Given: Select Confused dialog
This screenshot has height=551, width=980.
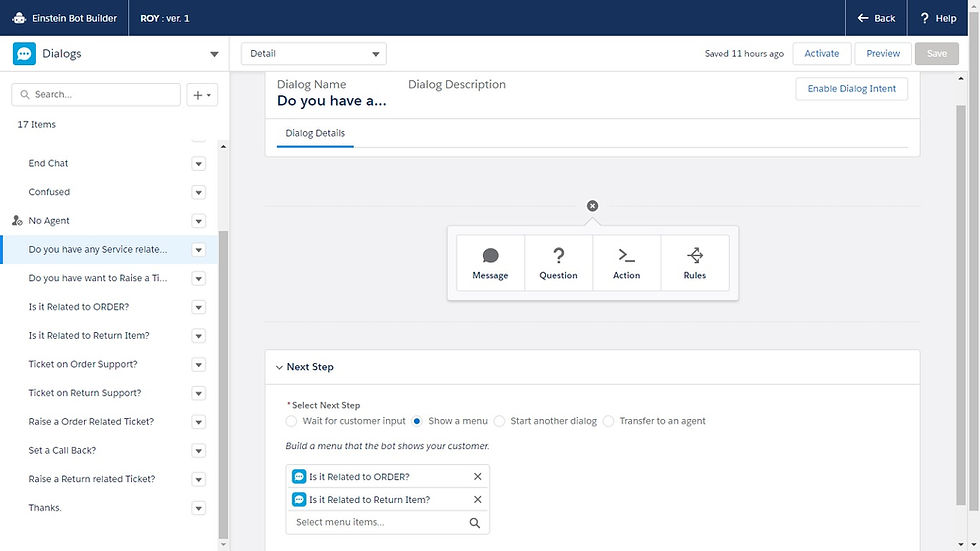Looking at the screenshot, I should point(49,192).
